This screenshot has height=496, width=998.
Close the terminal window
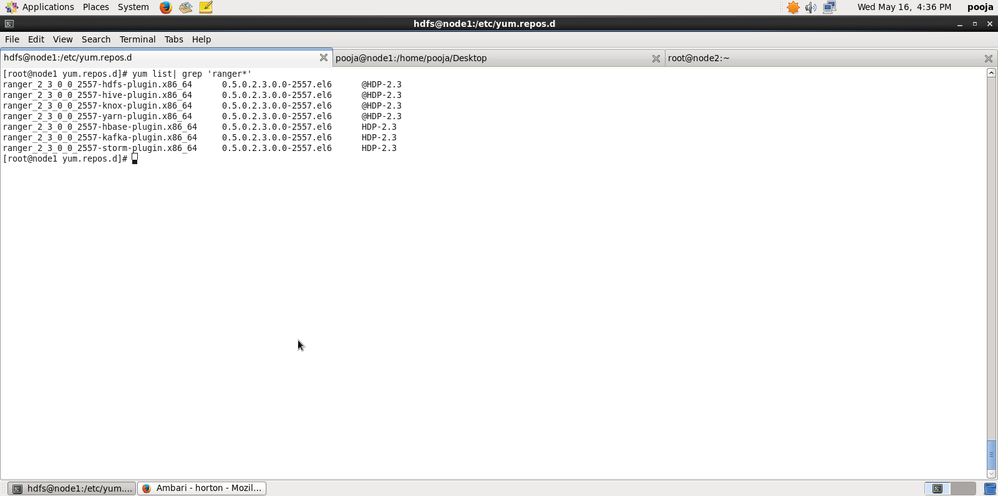[x=989, y=24]
